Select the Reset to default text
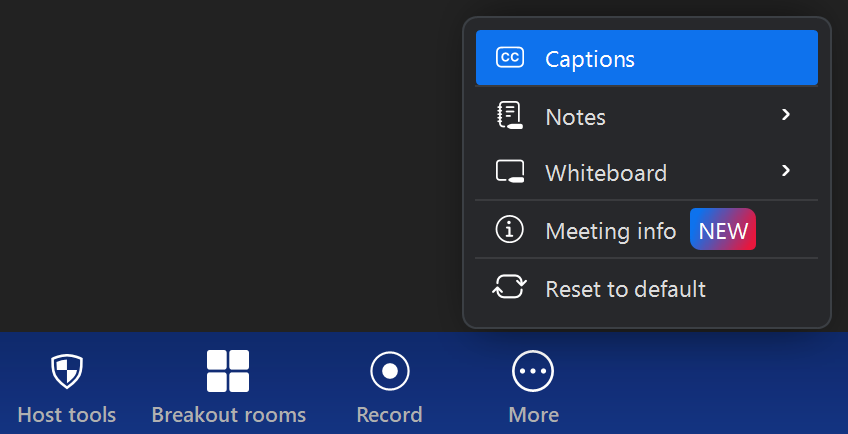Screen dimensions: 848x434 (625, 289)
